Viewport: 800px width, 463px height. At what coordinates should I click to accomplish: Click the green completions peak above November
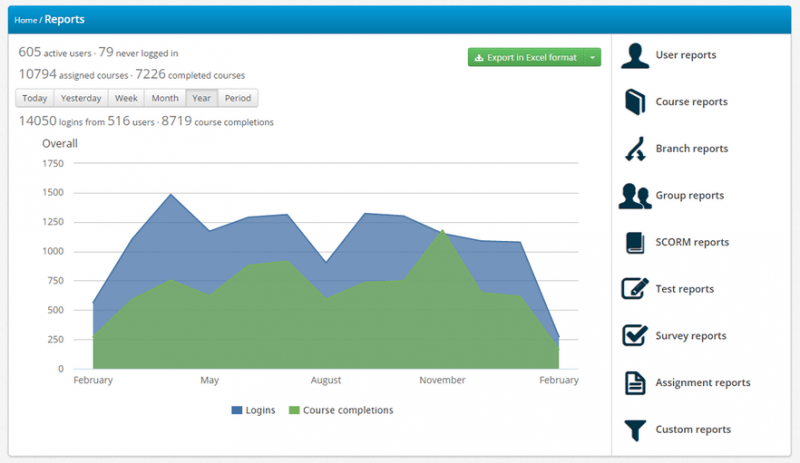click(442, 231)
